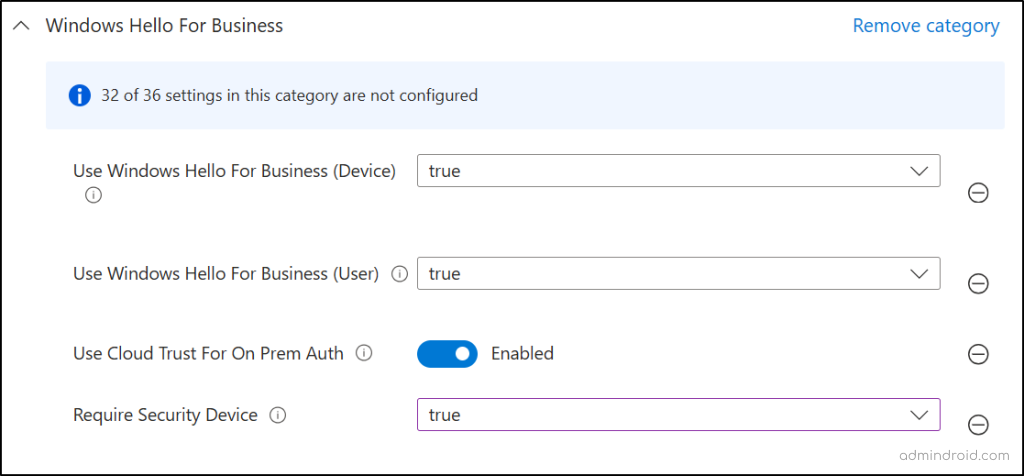
Task: Disable the Use Cloud Trust toggle switch
Action: click(447, 353)
